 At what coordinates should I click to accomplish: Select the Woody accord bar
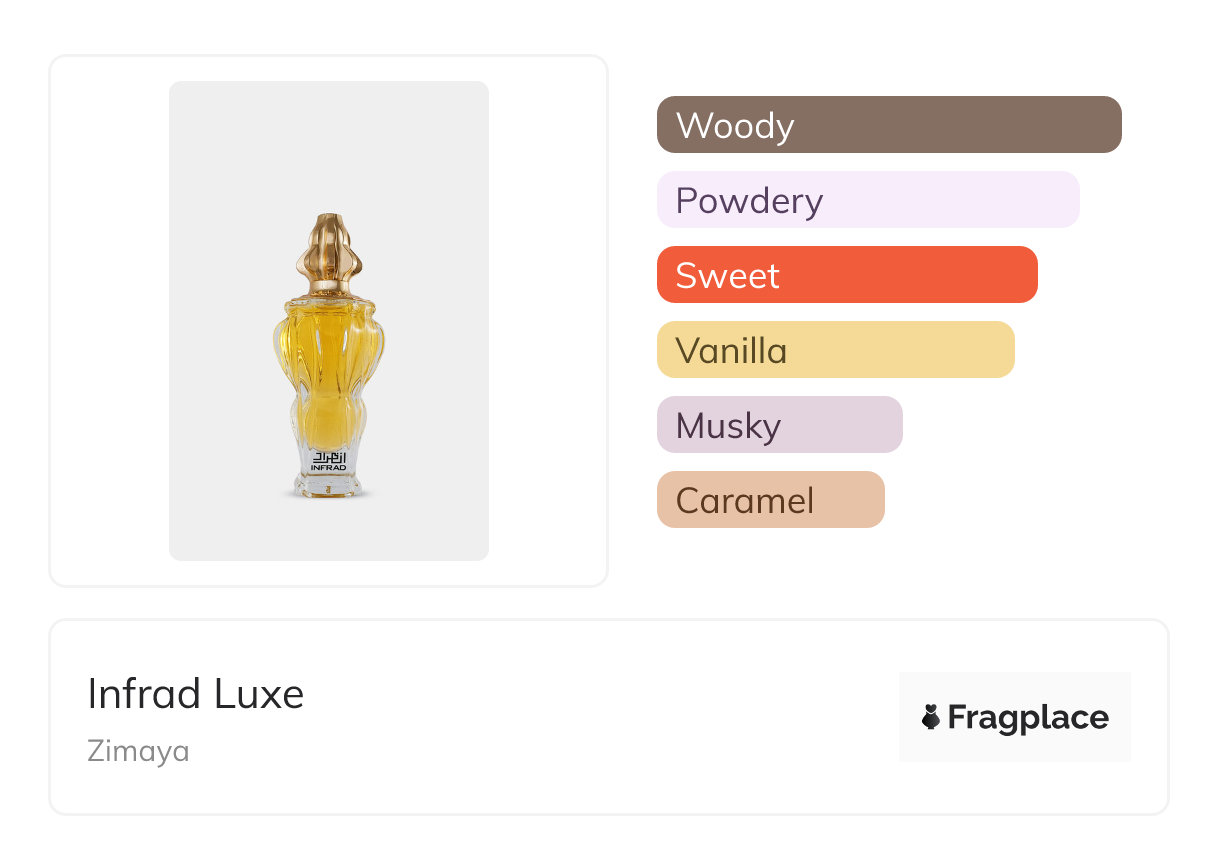(889, 125)
